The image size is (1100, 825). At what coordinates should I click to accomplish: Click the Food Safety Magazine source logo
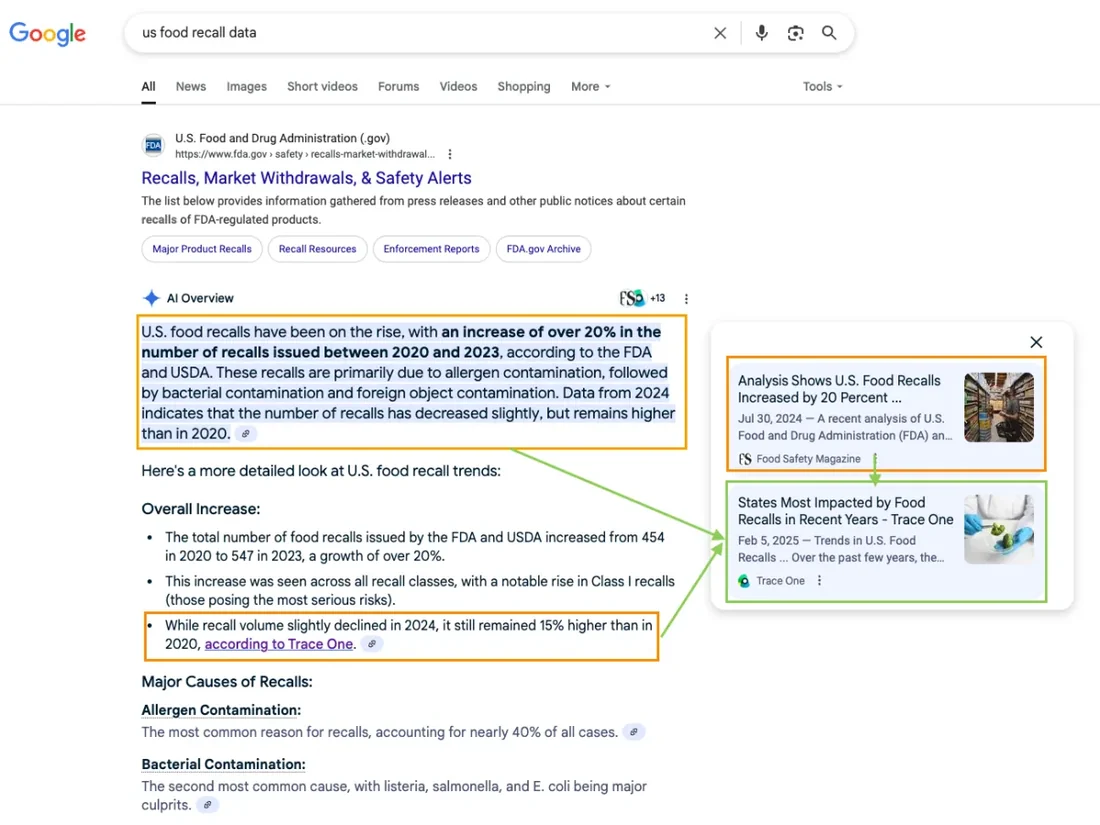point(745,459)
